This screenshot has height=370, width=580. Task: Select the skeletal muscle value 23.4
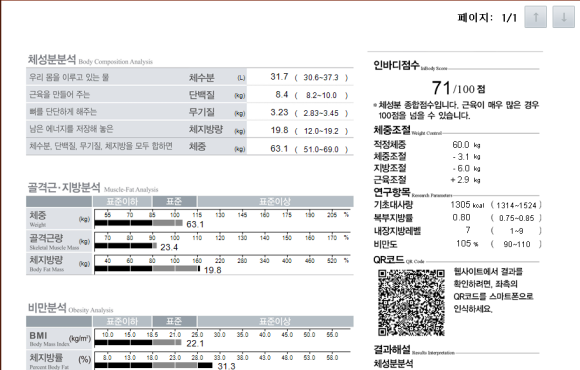tap(169, 247)
